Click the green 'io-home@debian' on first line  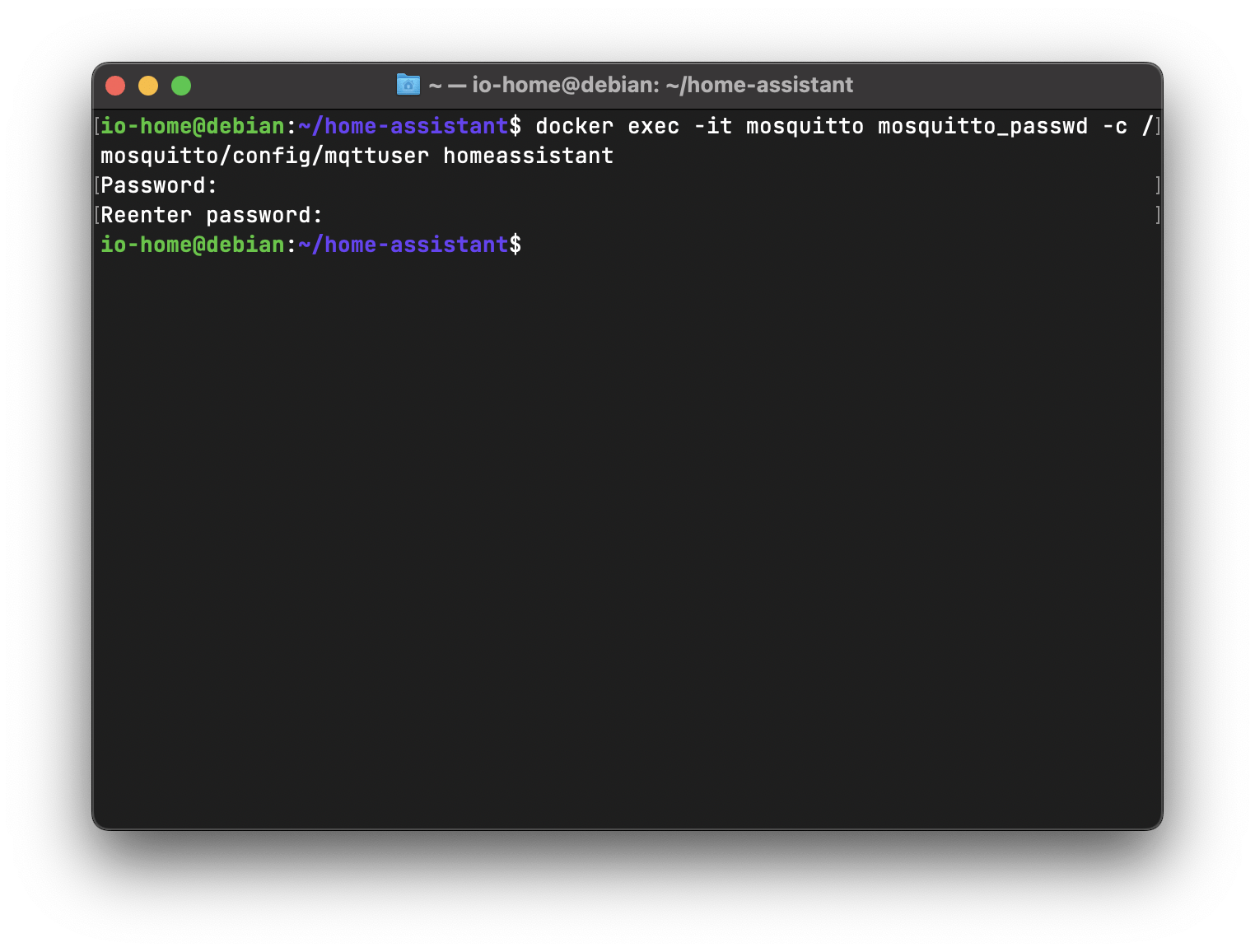pos(192,126)
